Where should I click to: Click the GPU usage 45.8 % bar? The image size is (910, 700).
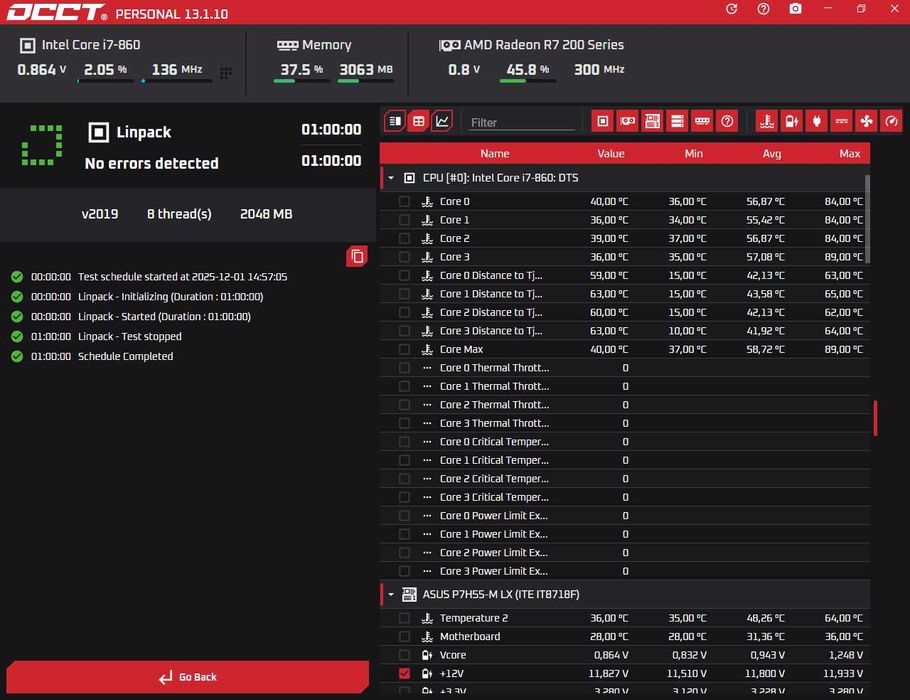point(528,81)
